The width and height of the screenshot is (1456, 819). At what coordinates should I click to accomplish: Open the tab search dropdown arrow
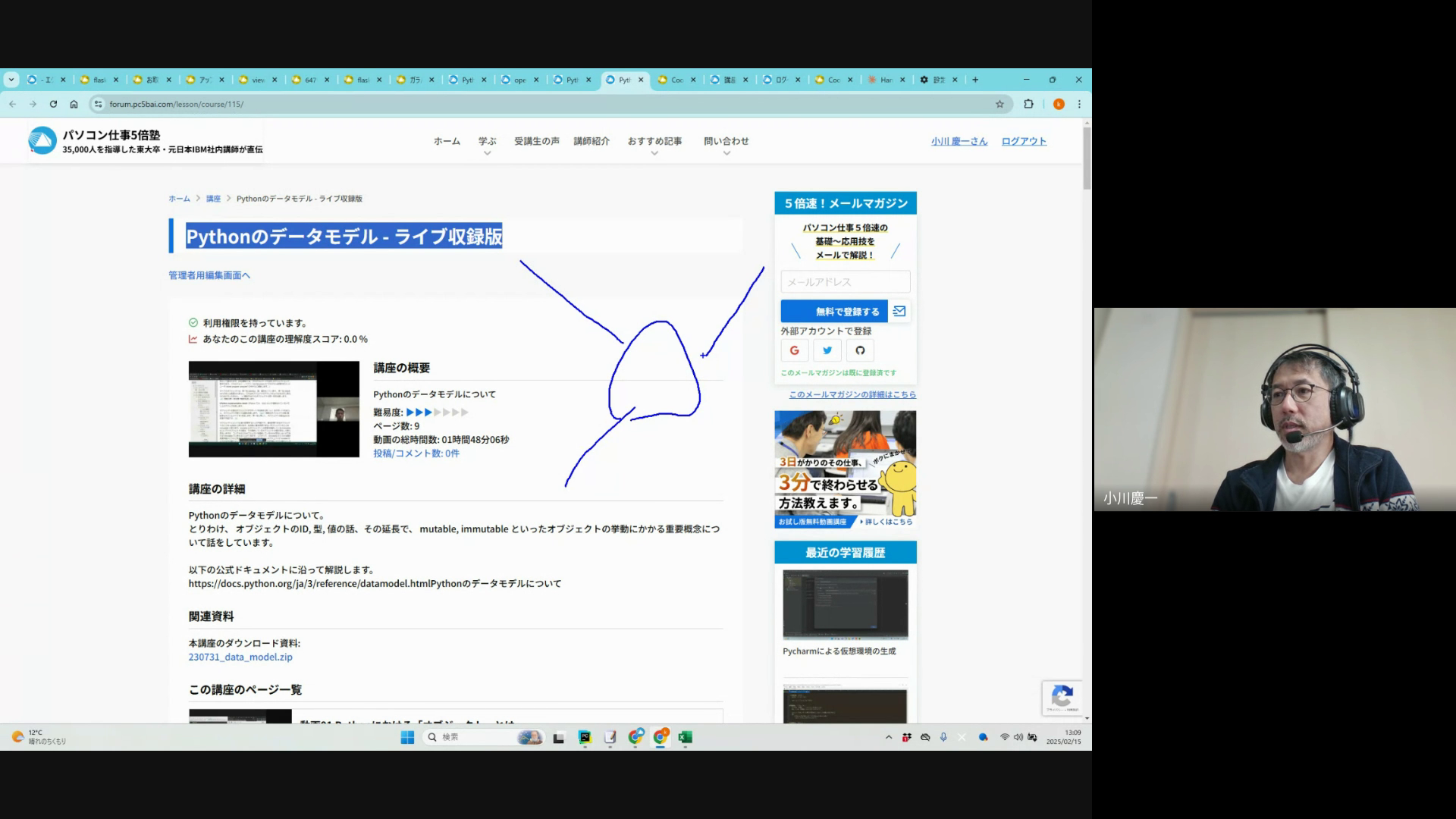11,80
